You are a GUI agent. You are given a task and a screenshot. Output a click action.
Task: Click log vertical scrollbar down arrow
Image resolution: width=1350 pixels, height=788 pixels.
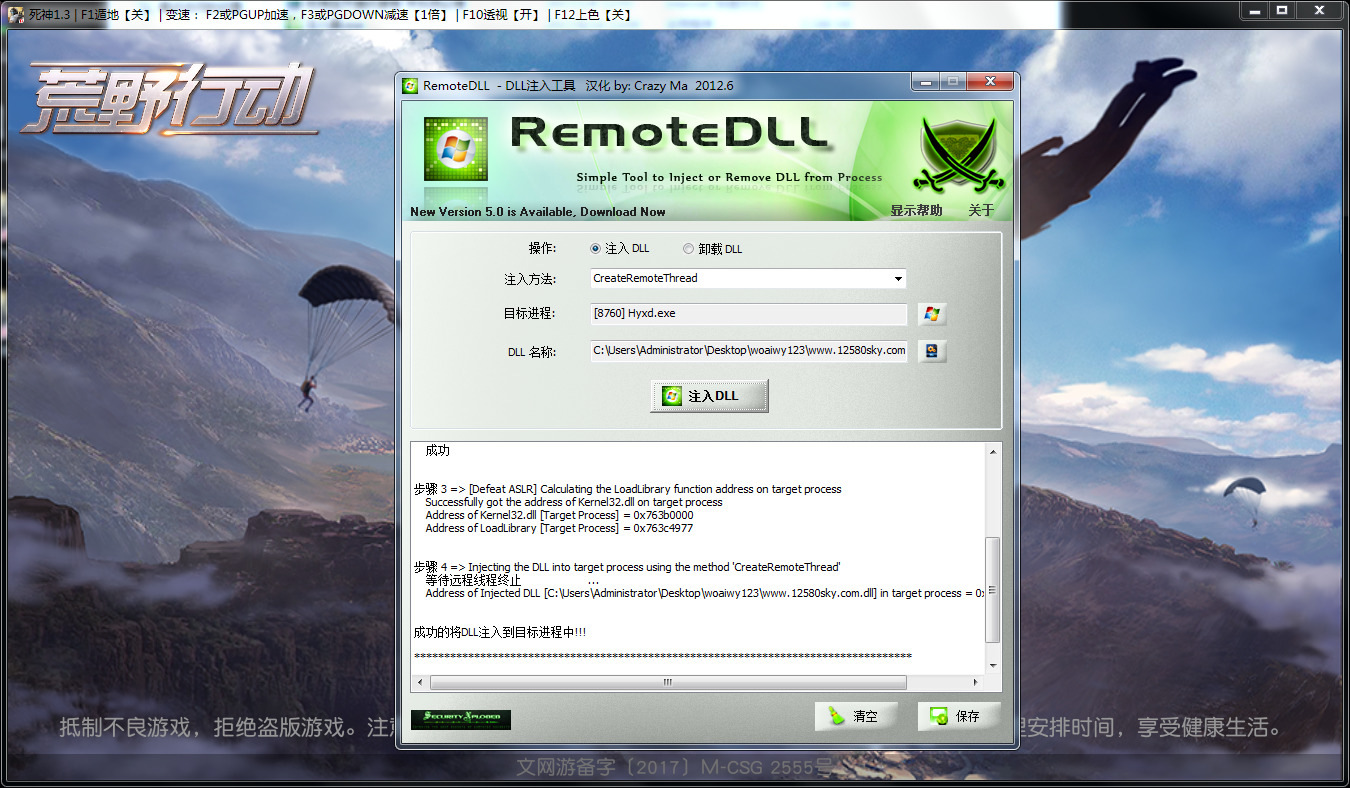[x=993, y=665]
